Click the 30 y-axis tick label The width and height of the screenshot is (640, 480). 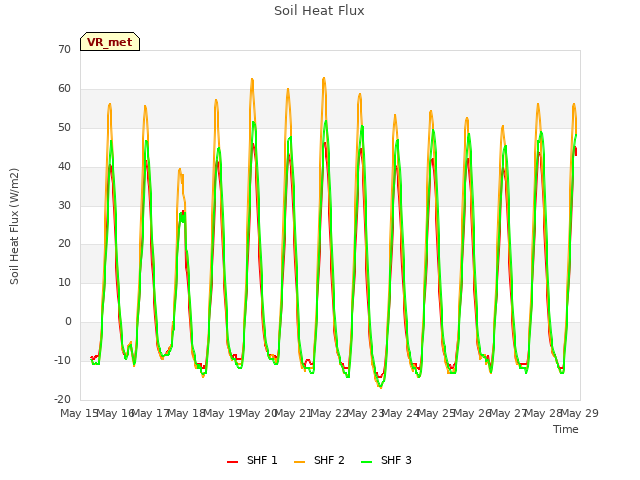tap(64, 205)
